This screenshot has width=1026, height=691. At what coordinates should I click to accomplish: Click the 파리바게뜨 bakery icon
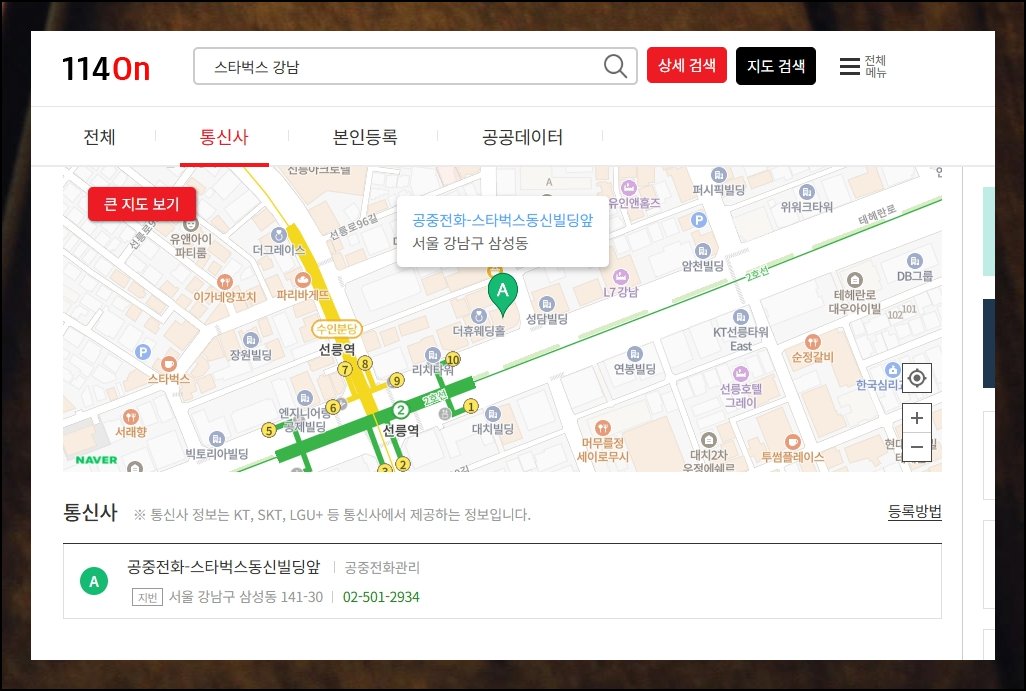[x=302, y=280]
